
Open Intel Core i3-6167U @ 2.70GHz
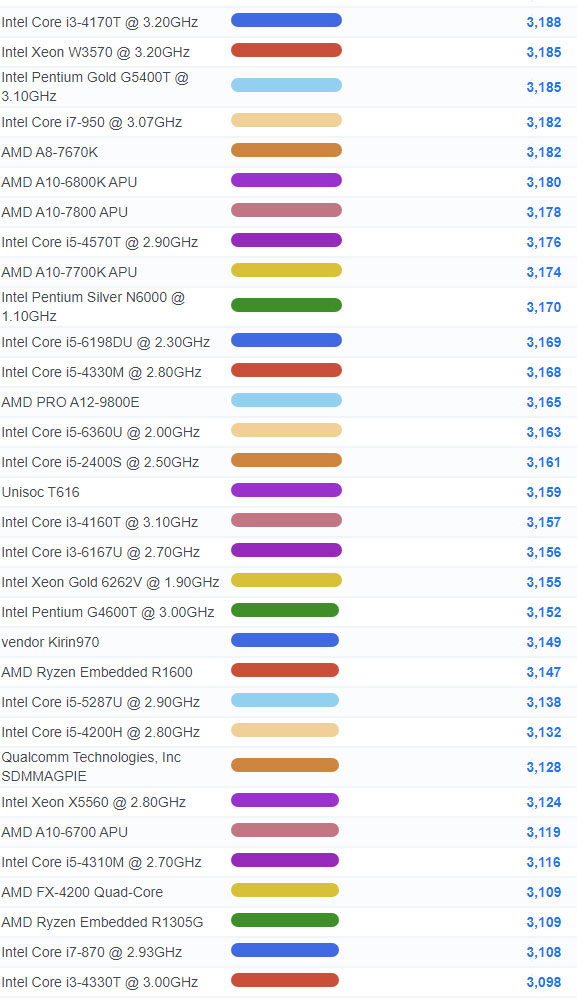pos(101,552)
